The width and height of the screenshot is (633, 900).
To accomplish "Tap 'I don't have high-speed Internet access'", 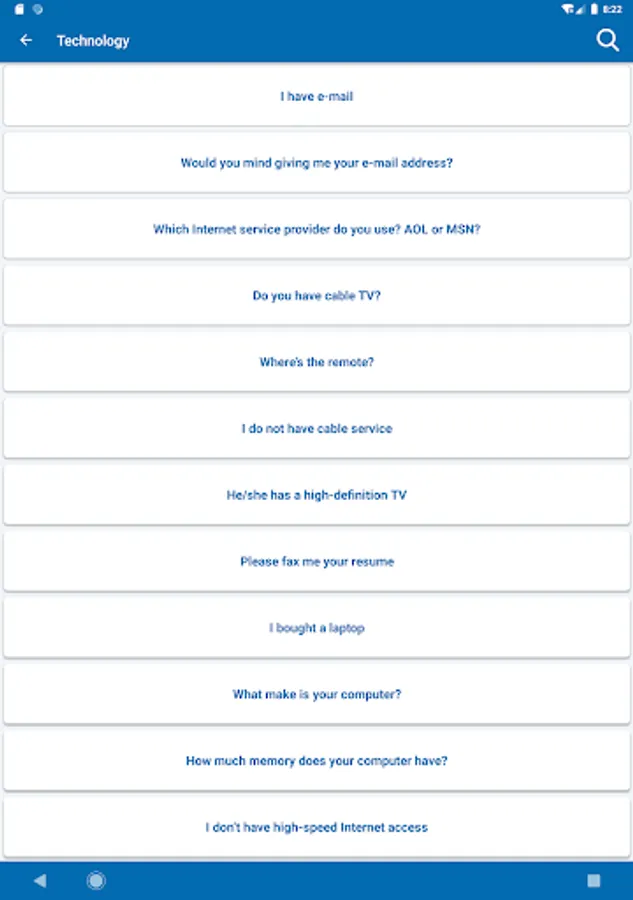I will (x=316, y=827).
